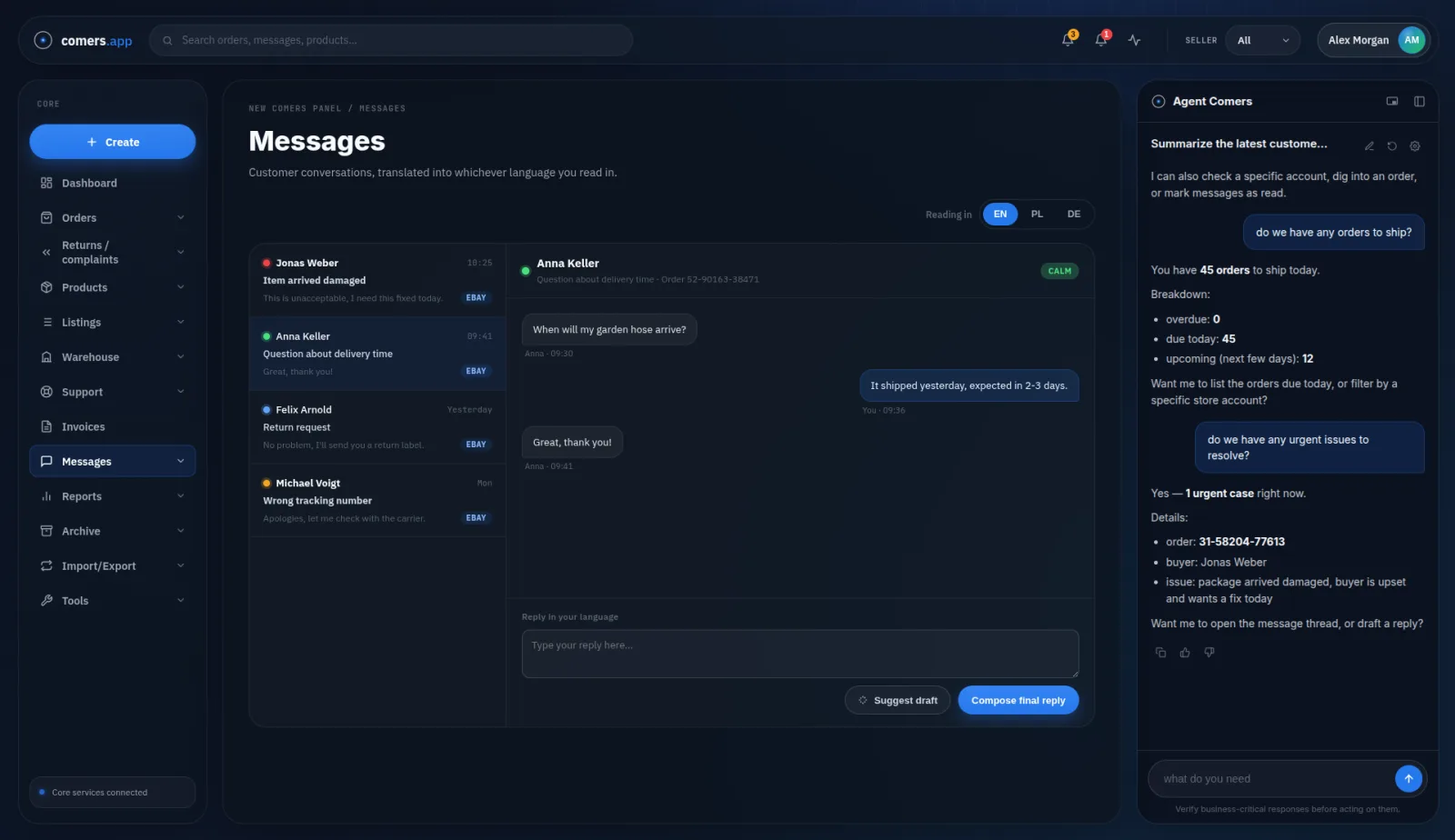Click Core services connected status

(113, 792)
